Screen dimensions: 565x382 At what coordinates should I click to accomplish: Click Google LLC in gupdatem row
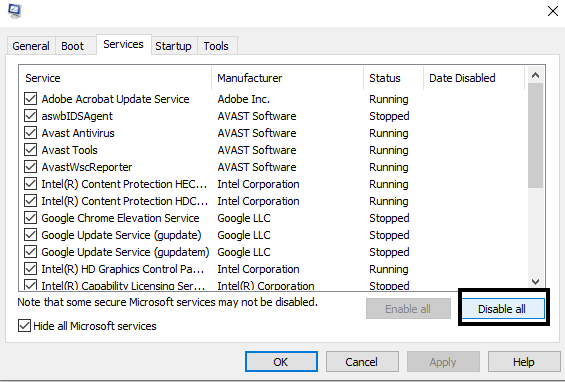tap(244, 252)
